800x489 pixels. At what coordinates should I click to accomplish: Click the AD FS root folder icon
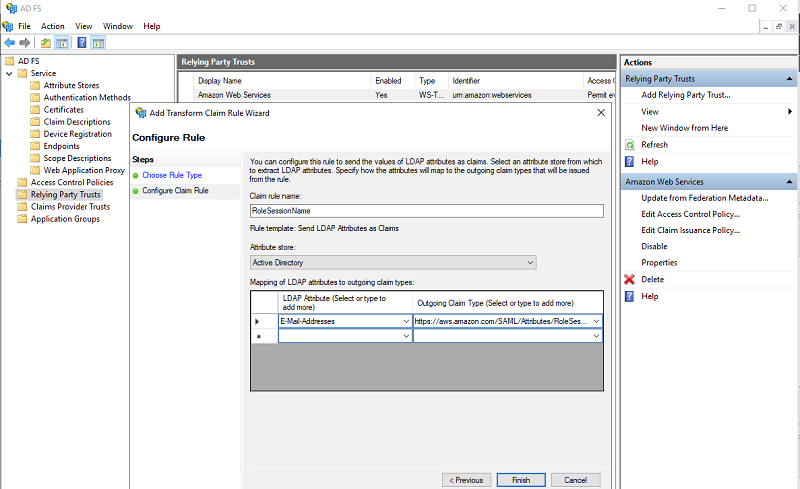pyautogui.click(x=10, y=61)
